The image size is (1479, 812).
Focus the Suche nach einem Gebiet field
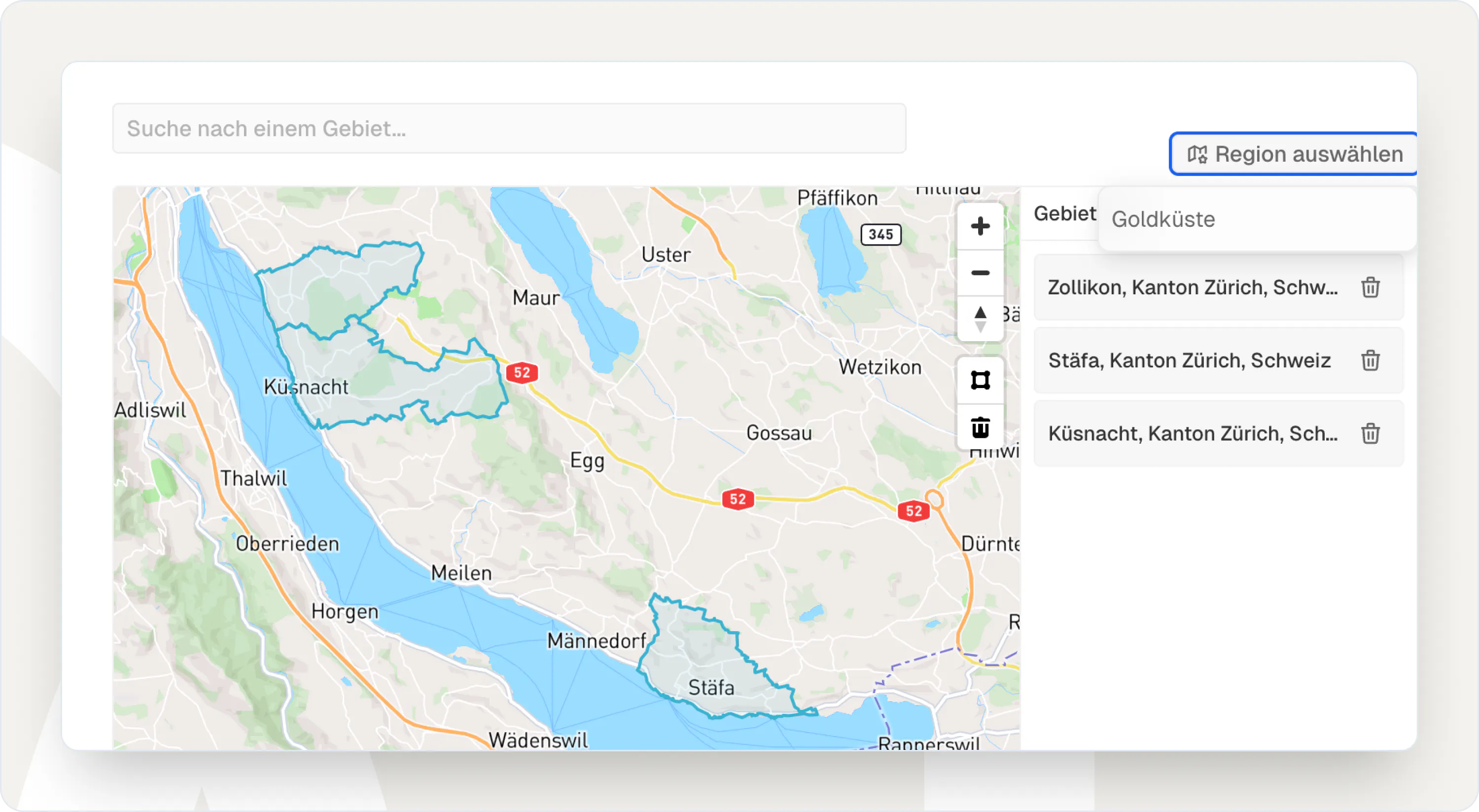point(509,129)
